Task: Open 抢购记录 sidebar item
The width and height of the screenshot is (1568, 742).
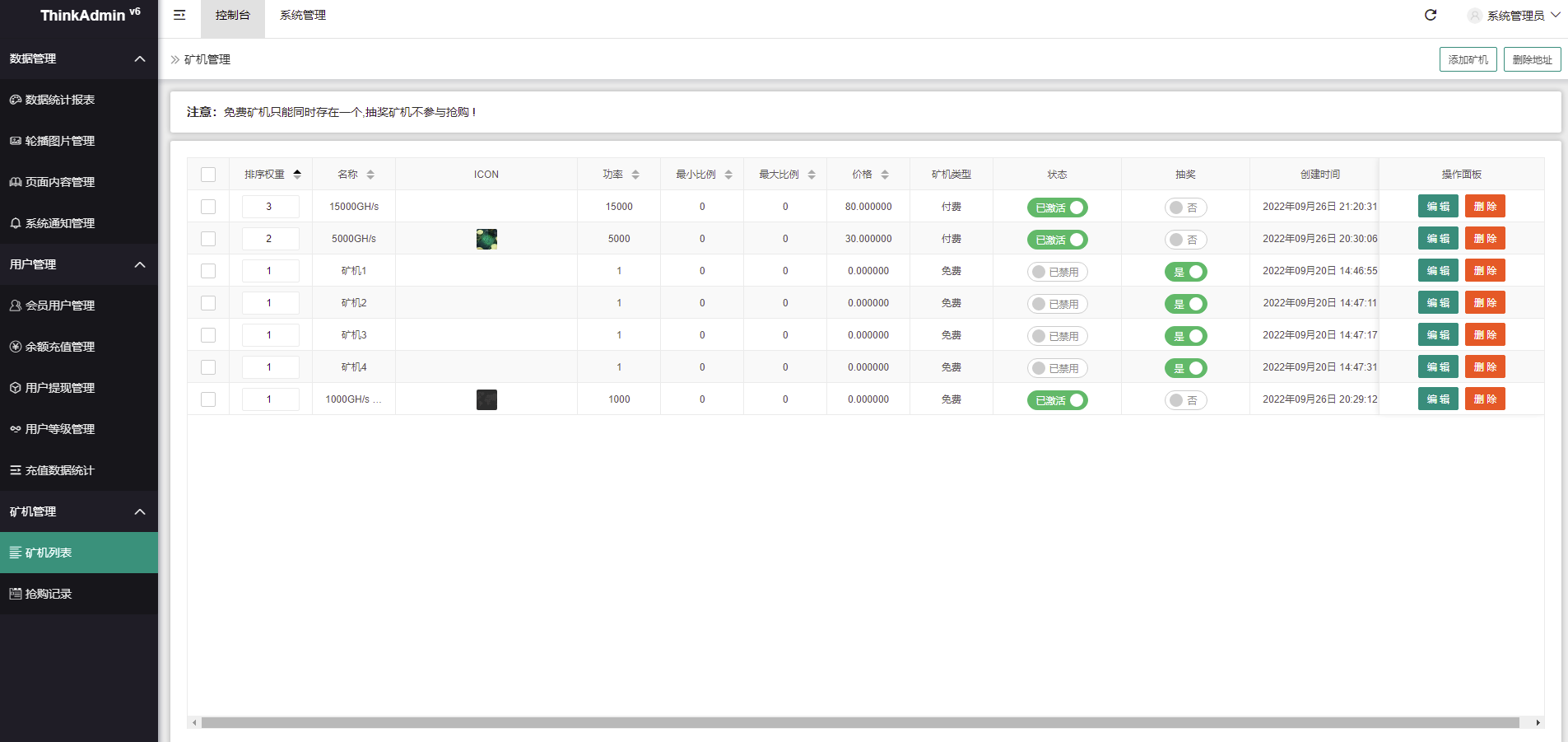Action: pyautogui.click(x=48, y=594)
